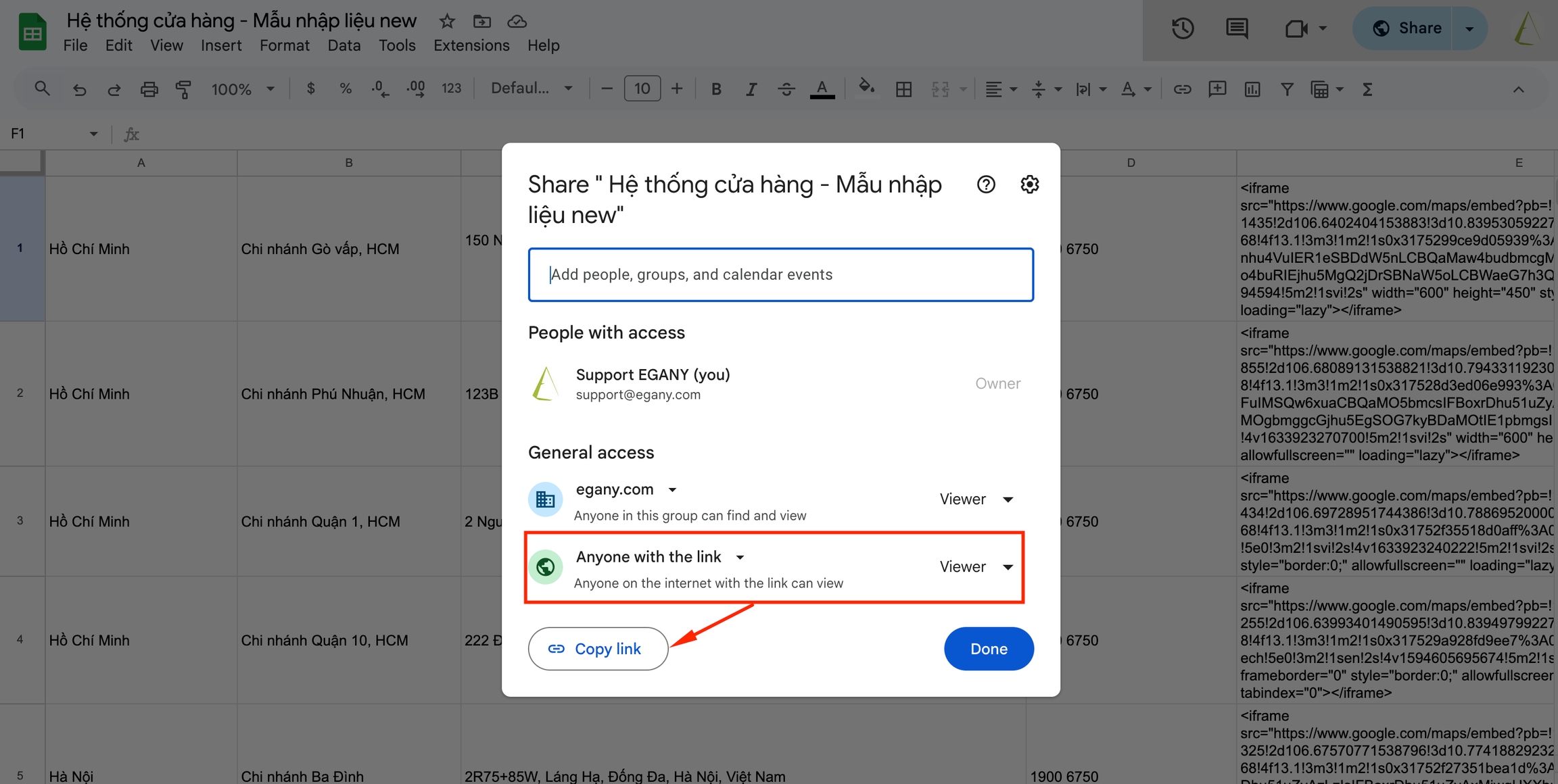Star this spreadsheet

(447, 22)
